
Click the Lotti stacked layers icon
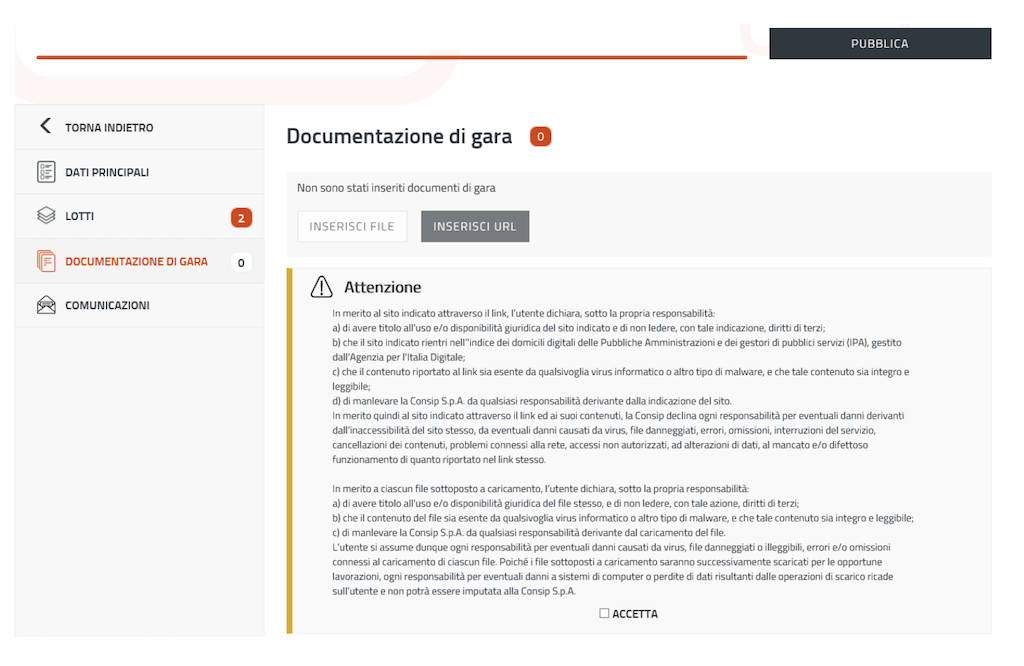click(46, 216)
